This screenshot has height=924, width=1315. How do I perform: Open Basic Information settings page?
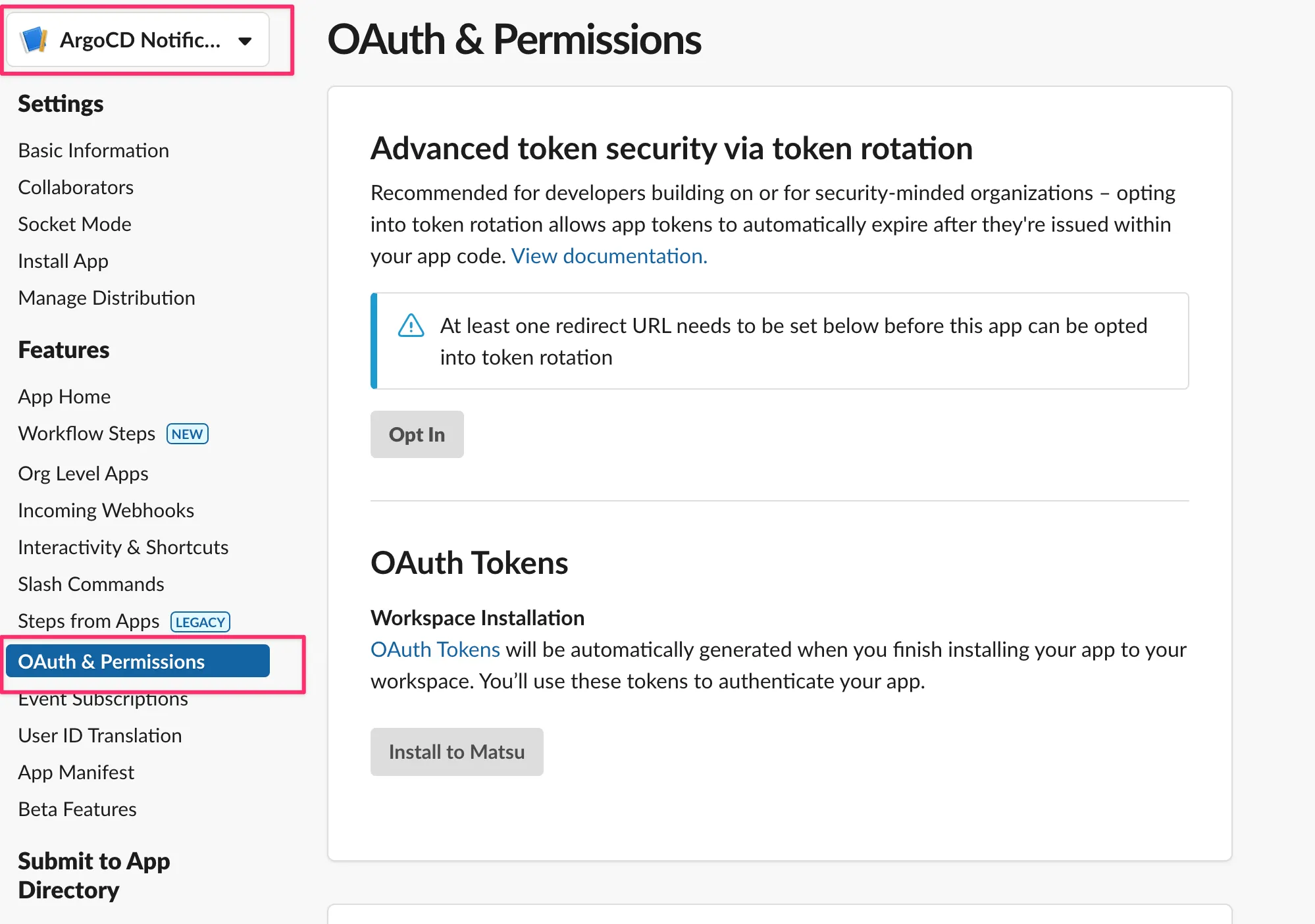click(93, 151)
